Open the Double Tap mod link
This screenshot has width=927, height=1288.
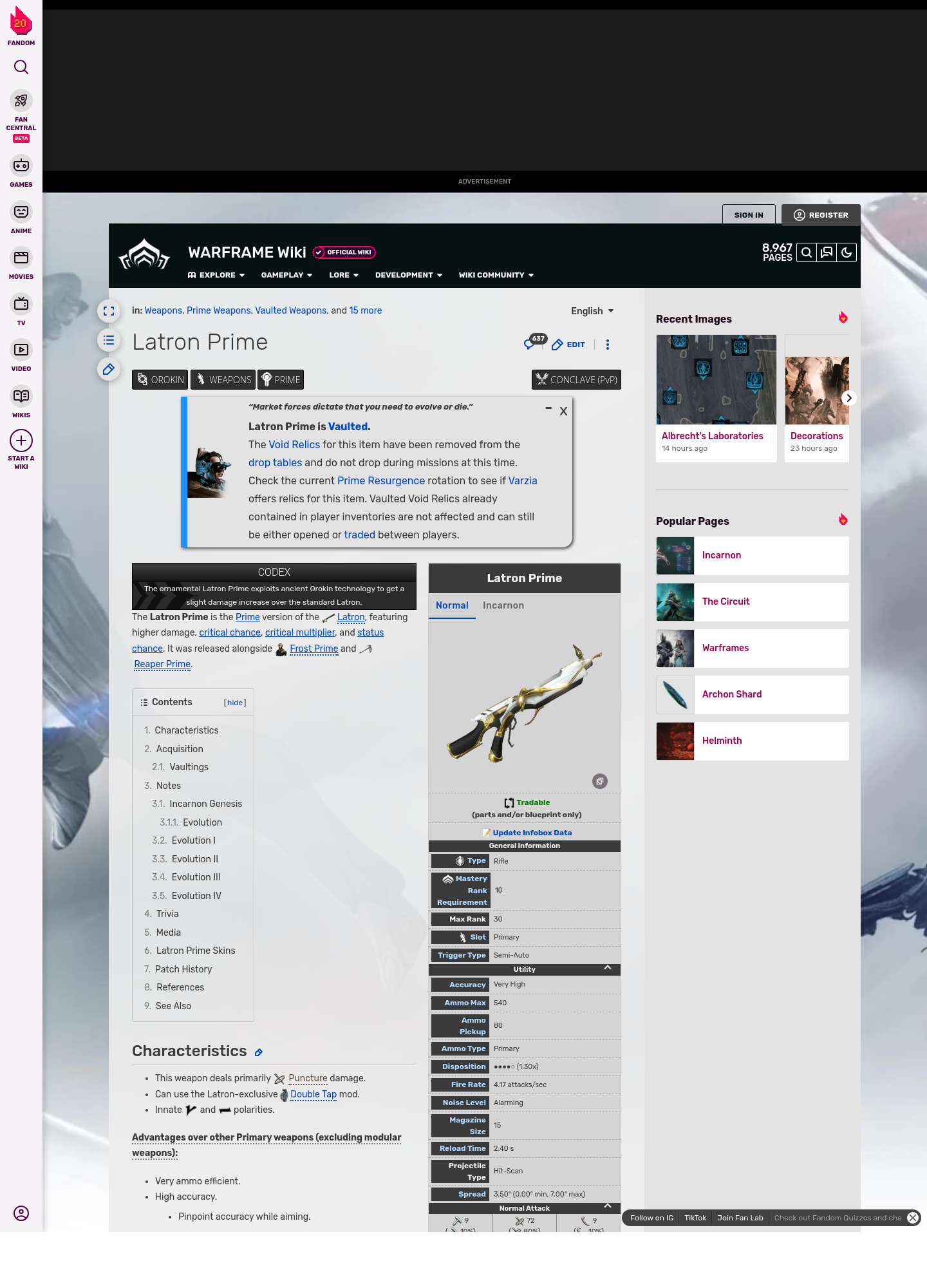[314, 1094]
